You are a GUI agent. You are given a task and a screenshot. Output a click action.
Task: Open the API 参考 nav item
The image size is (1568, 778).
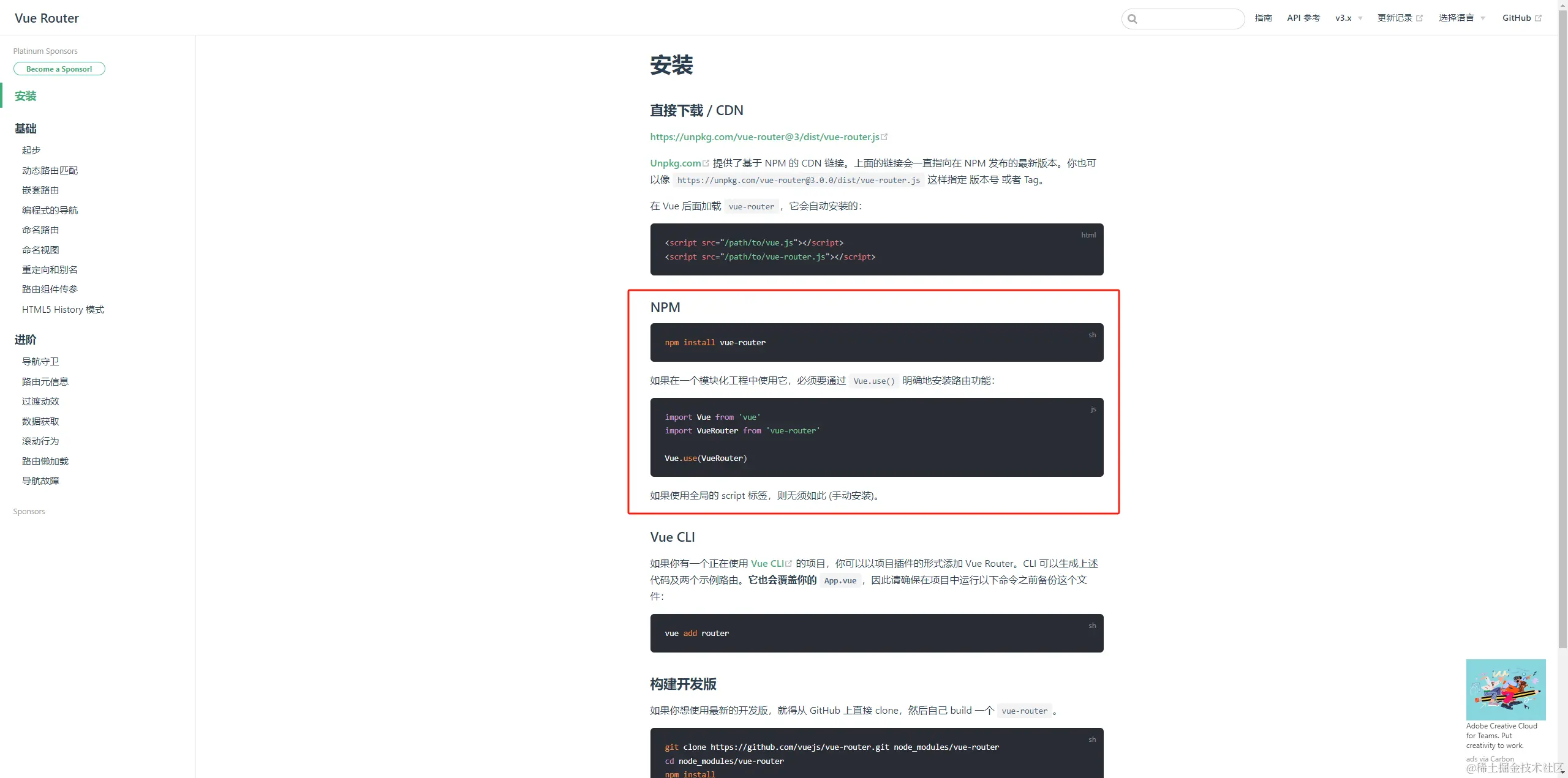[x=1303, y=18]
